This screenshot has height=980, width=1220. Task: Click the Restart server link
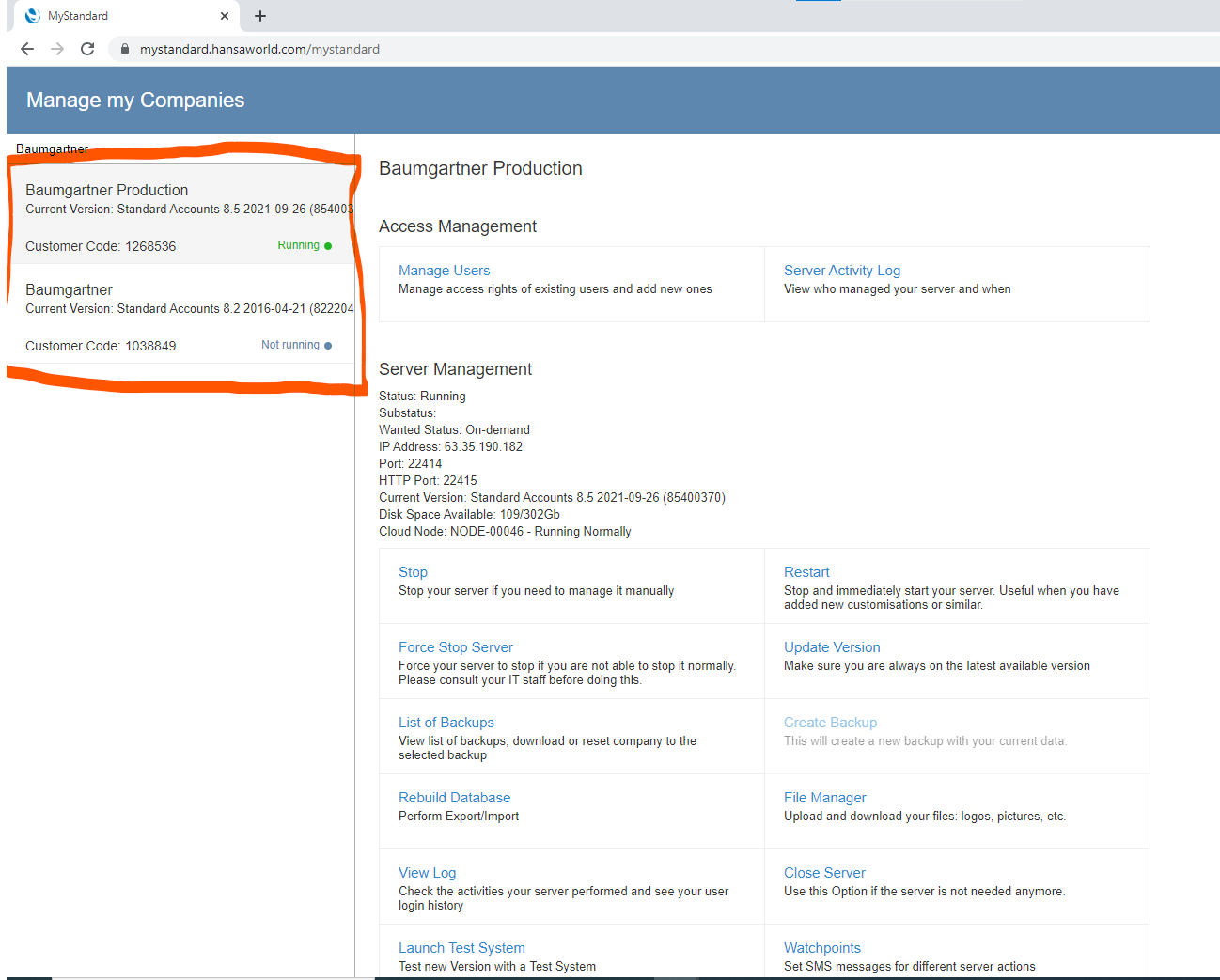point(806,572)
